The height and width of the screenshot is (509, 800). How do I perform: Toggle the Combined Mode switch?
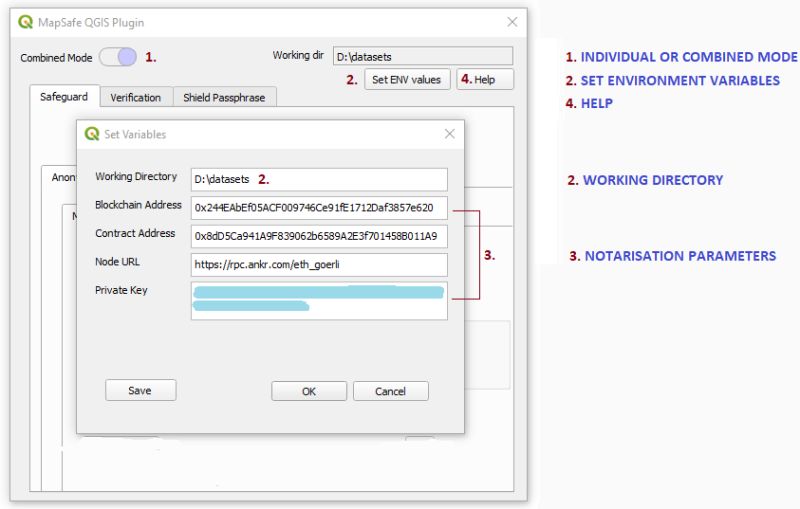118,57
